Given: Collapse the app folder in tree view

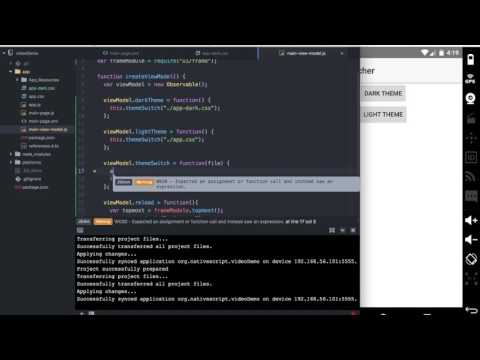Looking at the screenshot, I should 11,71.
